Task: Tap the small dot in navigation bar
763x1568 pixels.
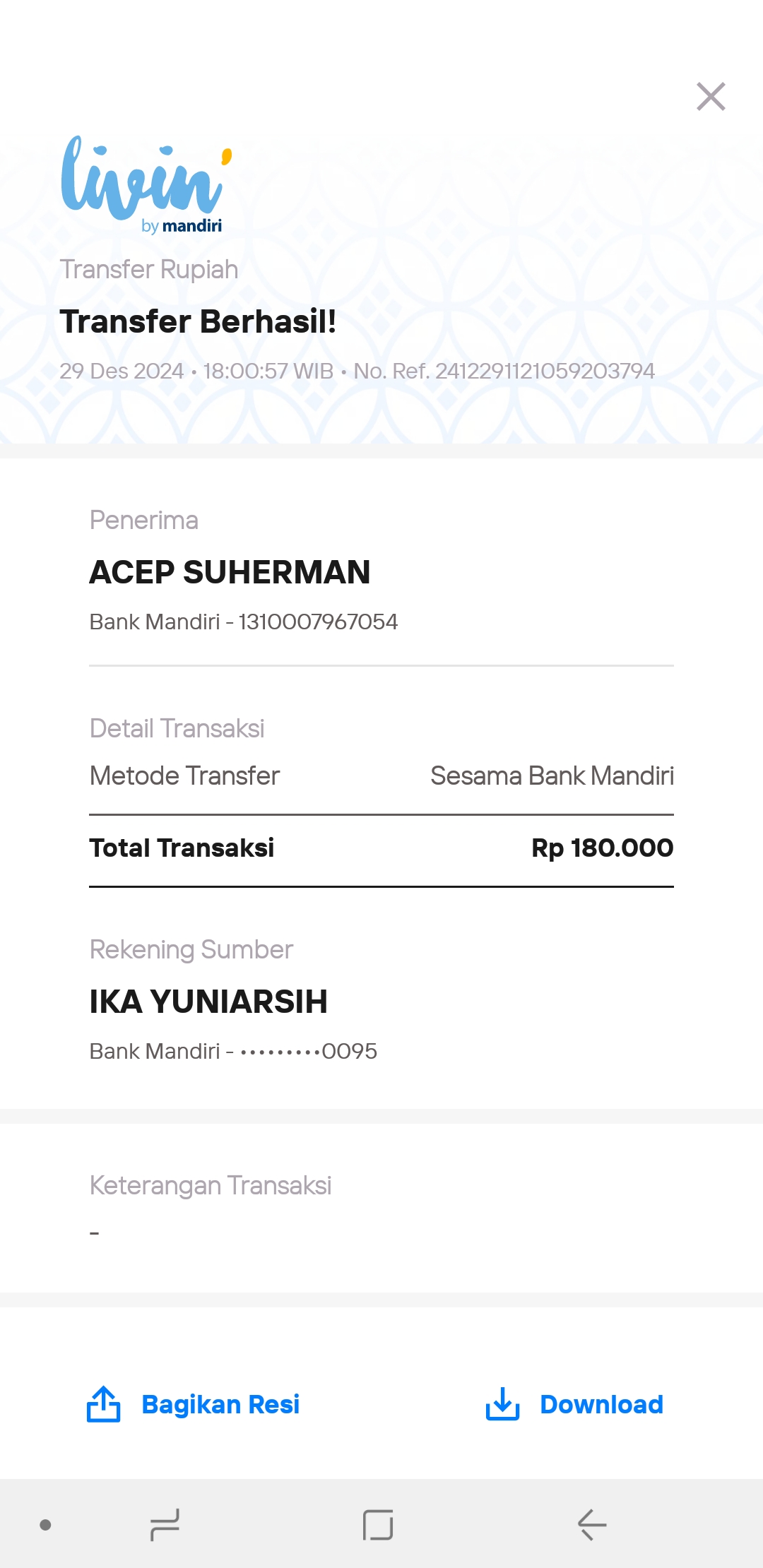Action: click(x=45, y=1525)
